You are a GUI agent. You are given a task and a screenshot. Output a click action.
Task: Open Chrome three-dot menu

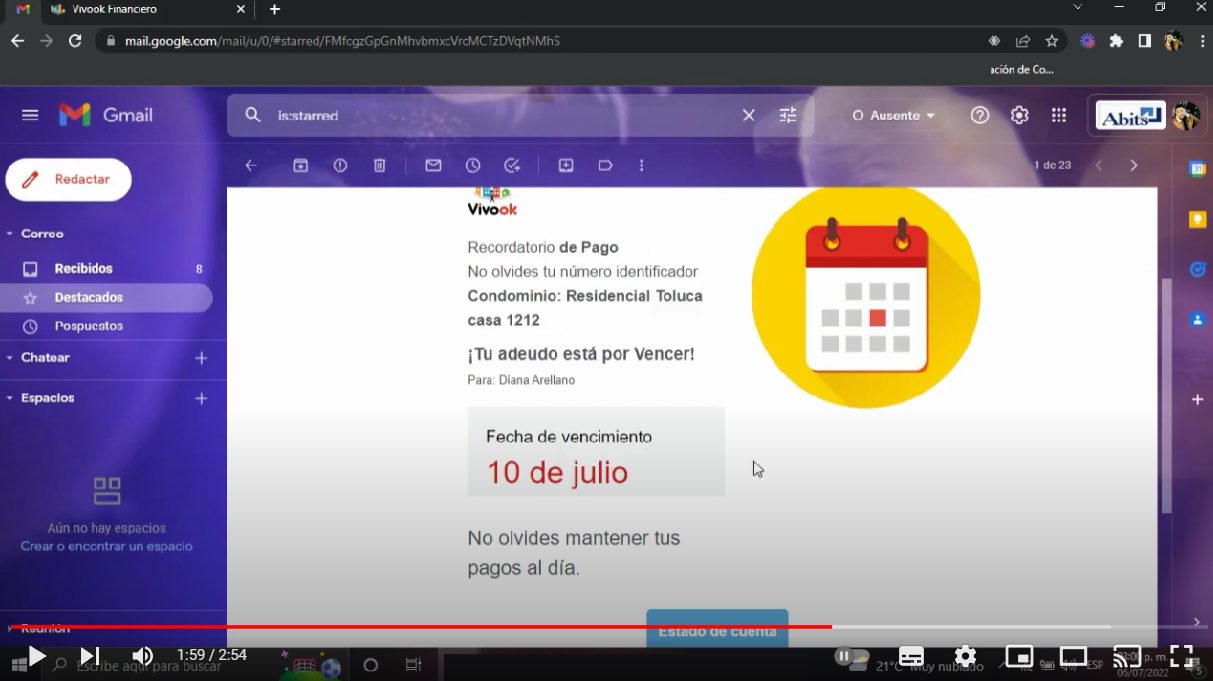click(x=1201, y=41)
